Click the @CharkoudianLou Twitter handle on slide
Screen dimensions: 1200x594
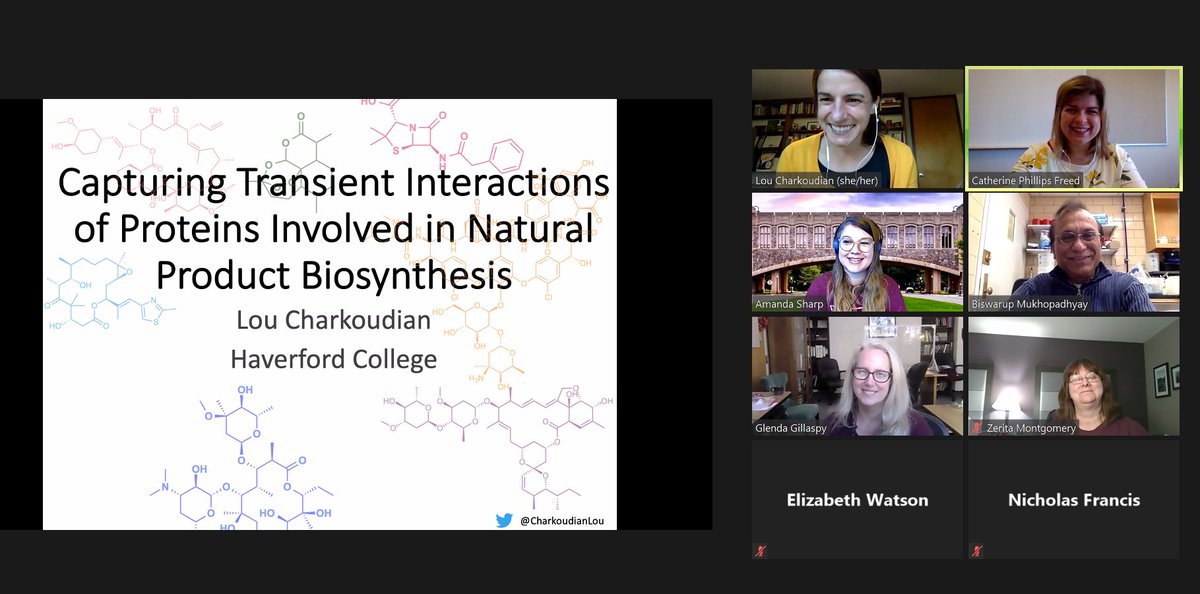(561, 520)
